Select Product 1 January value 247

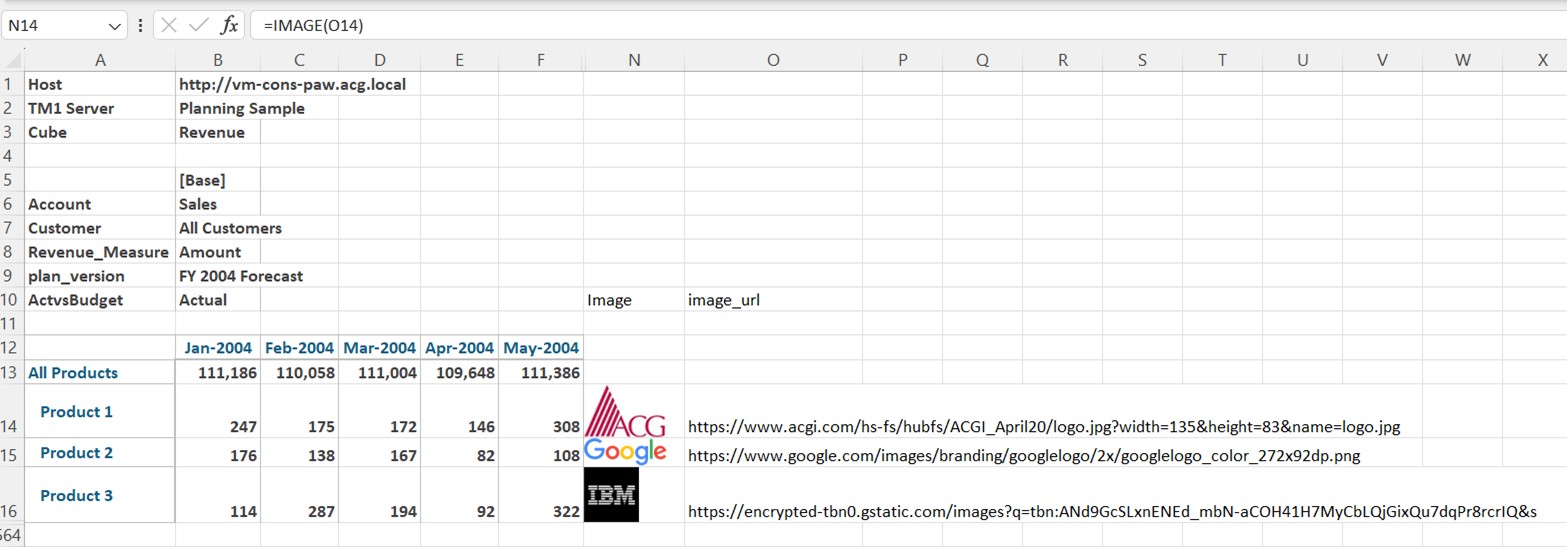click(218, 411)
